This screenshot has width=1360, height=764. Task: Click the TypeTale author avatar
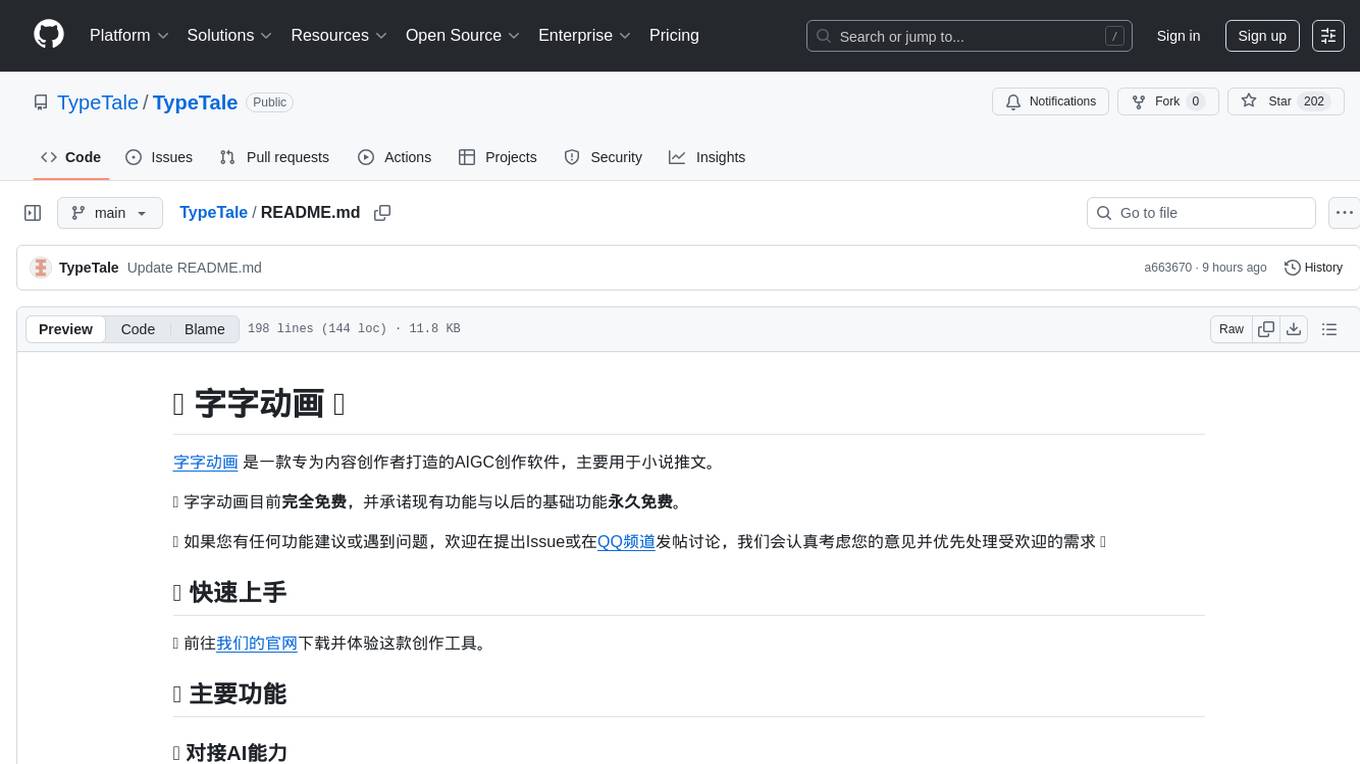[41, 268]
